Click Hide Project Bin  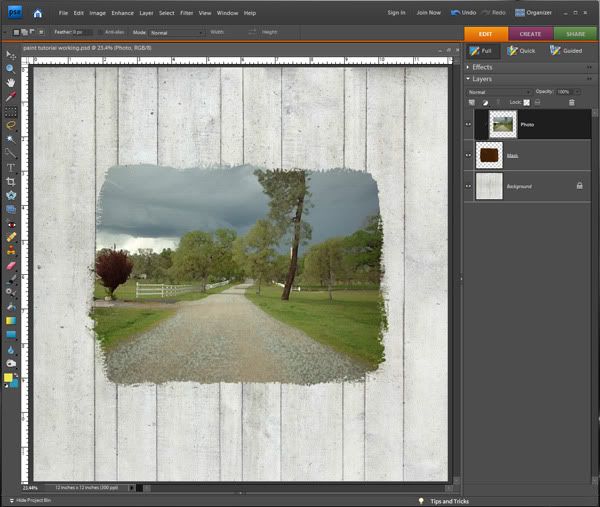[x=30, y=500]
